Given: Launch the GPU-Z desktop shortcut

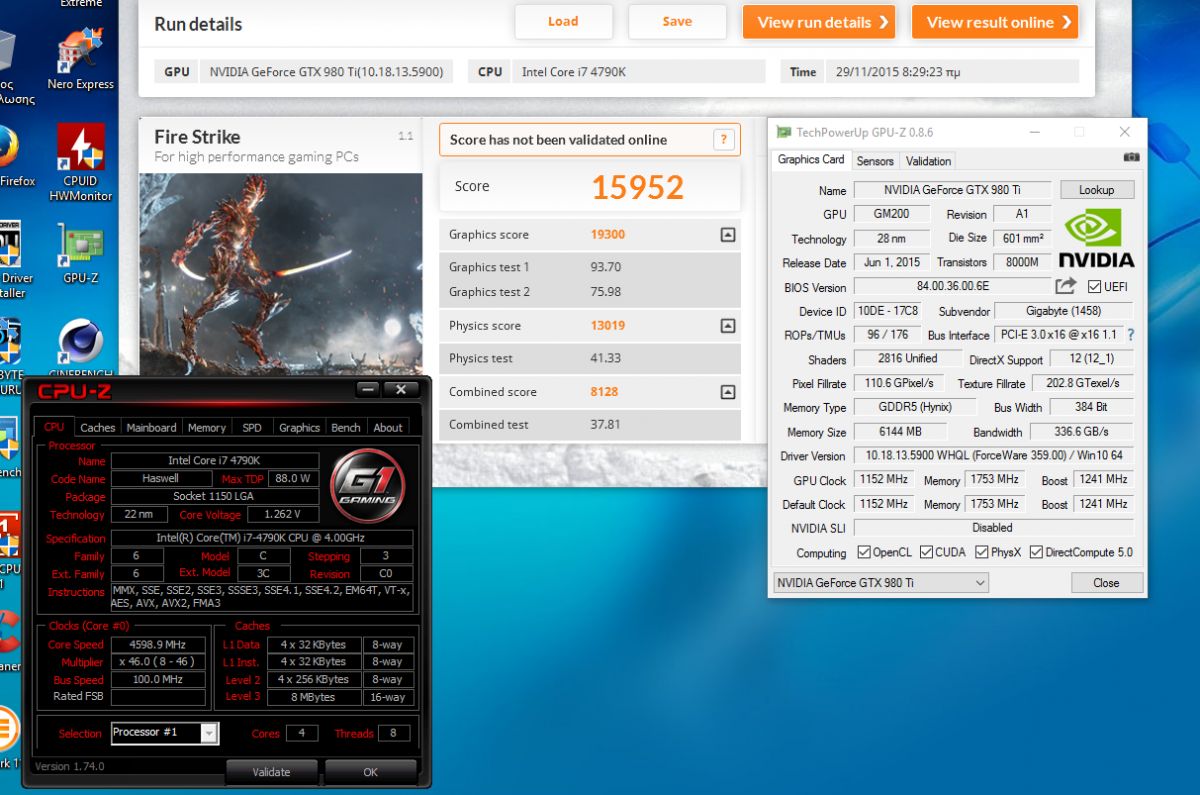Looking at the screenshot, I should click(x=80, y=254).
